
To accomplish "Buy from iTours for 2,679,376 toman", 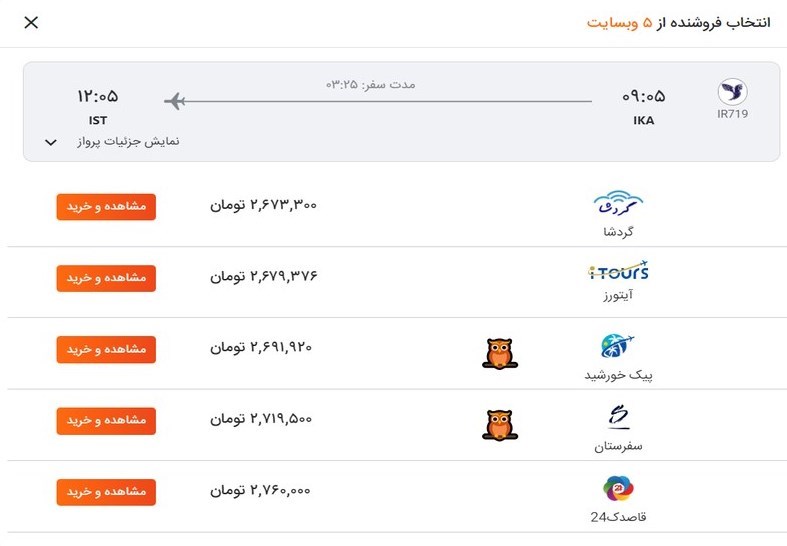I will pyautogui.click(x=106, y=278).
